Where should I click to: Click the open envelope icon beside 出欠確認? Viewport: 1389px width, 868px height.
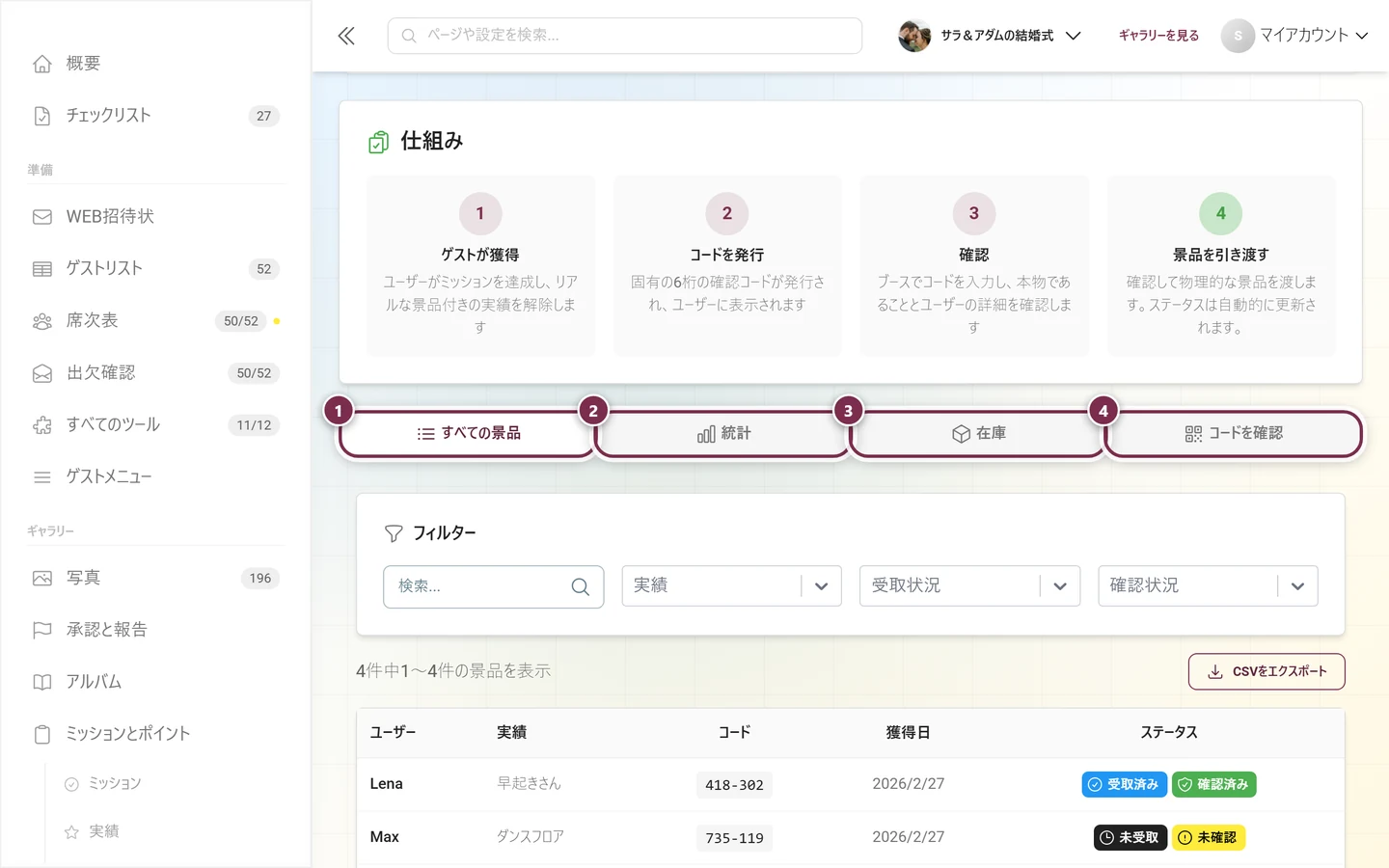coord(42,373)
